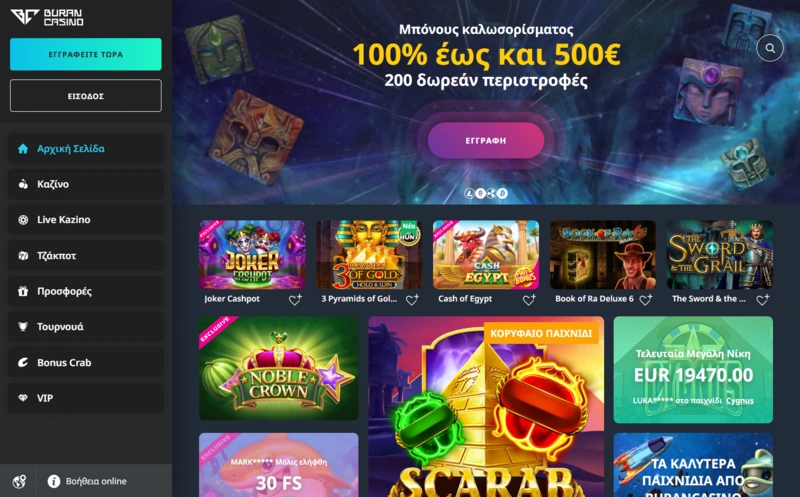Add Cash of Egypt to favorites

[529, 300]
